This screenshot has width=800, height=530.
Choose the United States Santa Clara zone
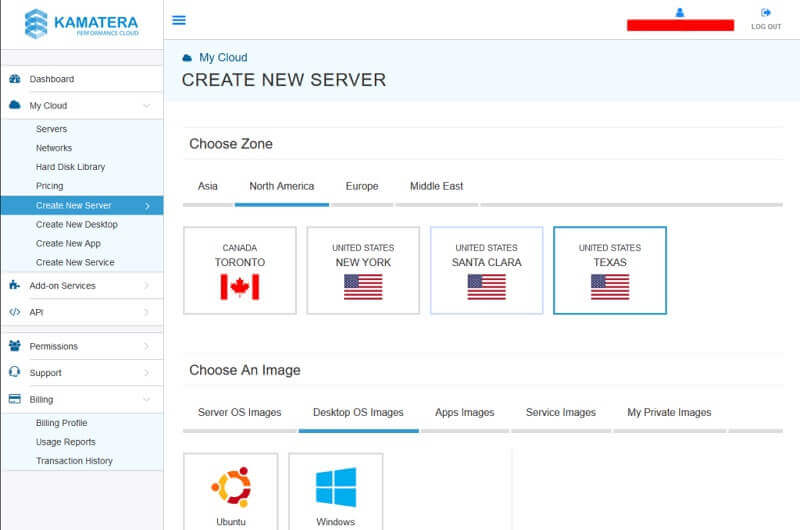tap(486, 270)
